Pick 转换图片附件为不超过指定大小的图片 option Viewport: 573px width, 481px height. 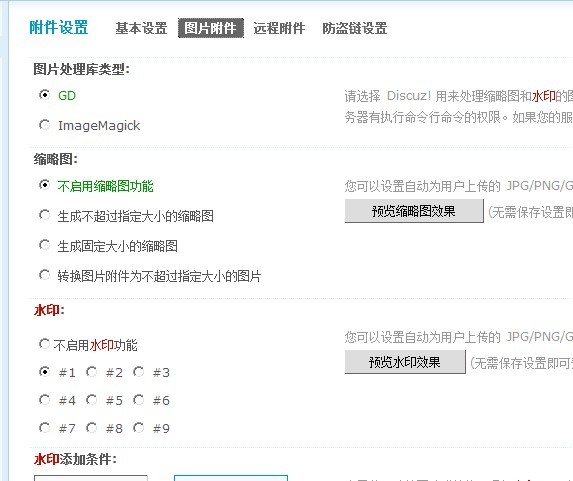coord(44,275)
